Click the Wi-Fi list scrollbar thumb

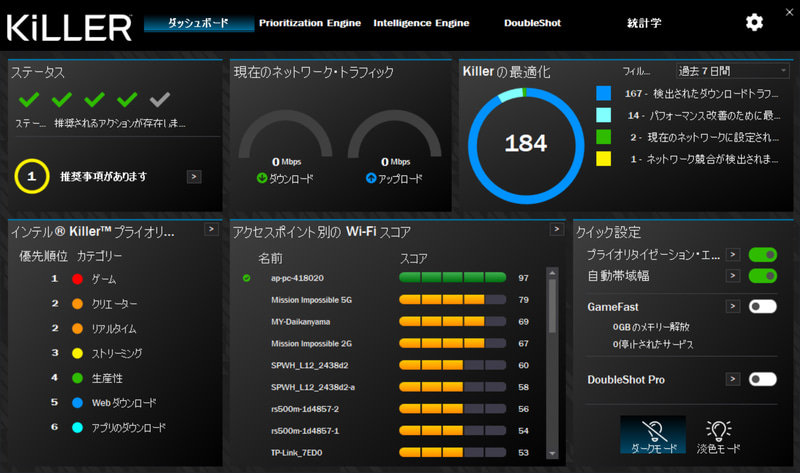click(552, 306)
